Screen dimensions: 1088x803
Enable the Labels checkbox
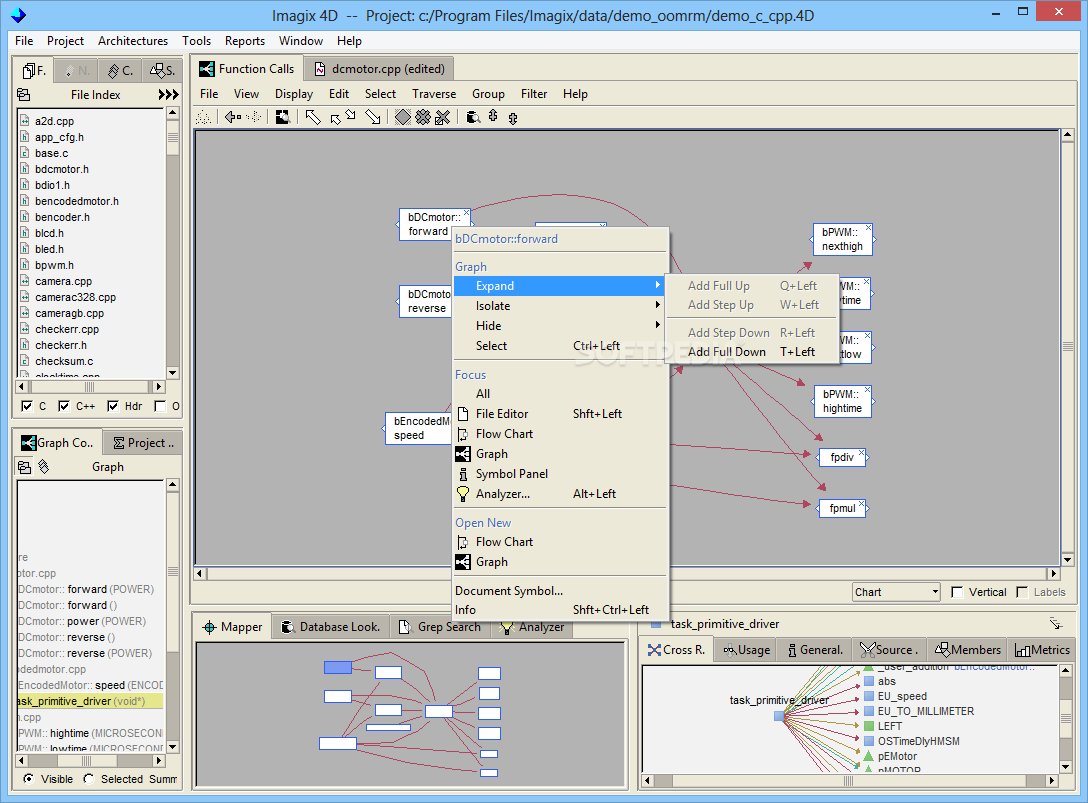click(1021, 592)
